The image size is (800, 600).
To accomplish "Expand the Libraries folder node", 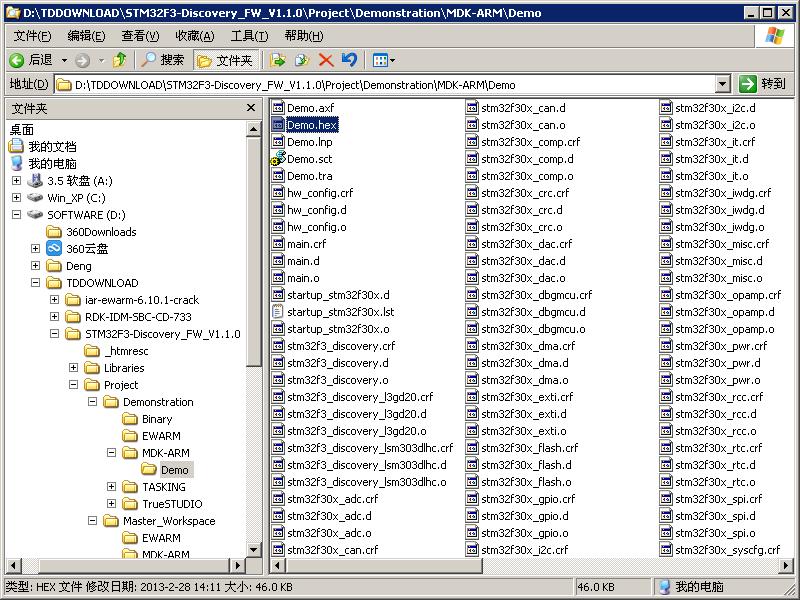I will point(73,367).
